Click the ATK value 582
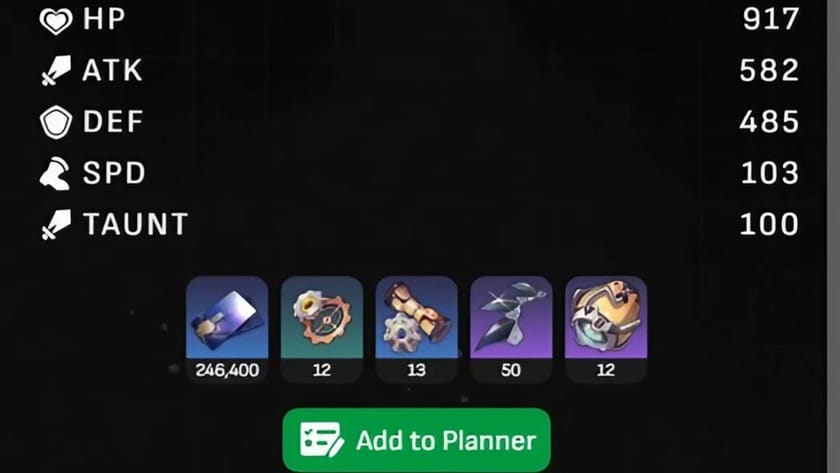 [769, 70]
